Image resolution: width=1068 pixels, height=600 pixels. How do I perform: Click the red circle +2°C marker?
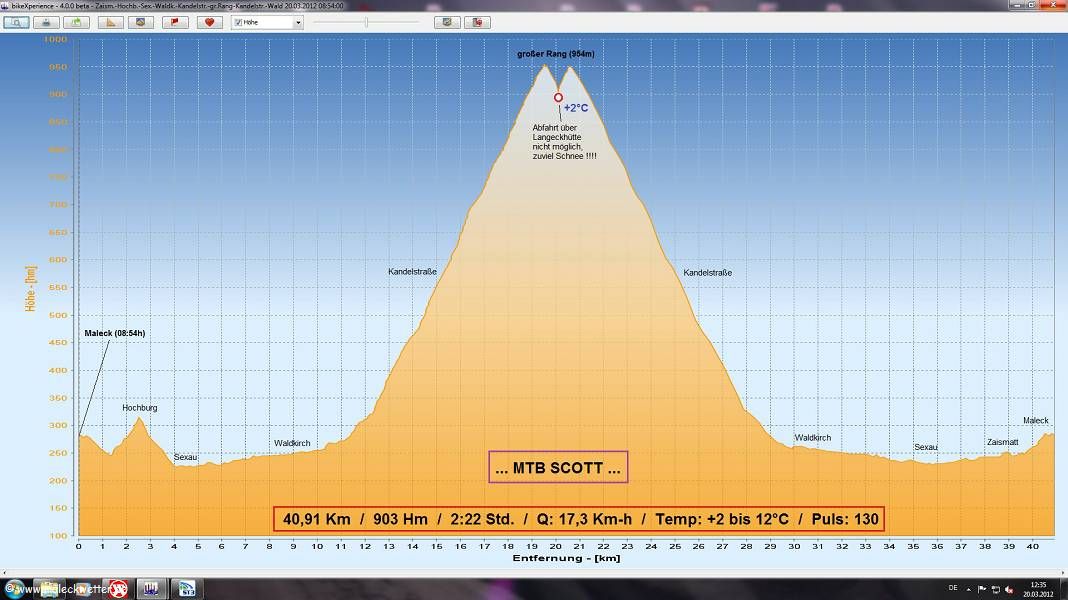(558, 98)
